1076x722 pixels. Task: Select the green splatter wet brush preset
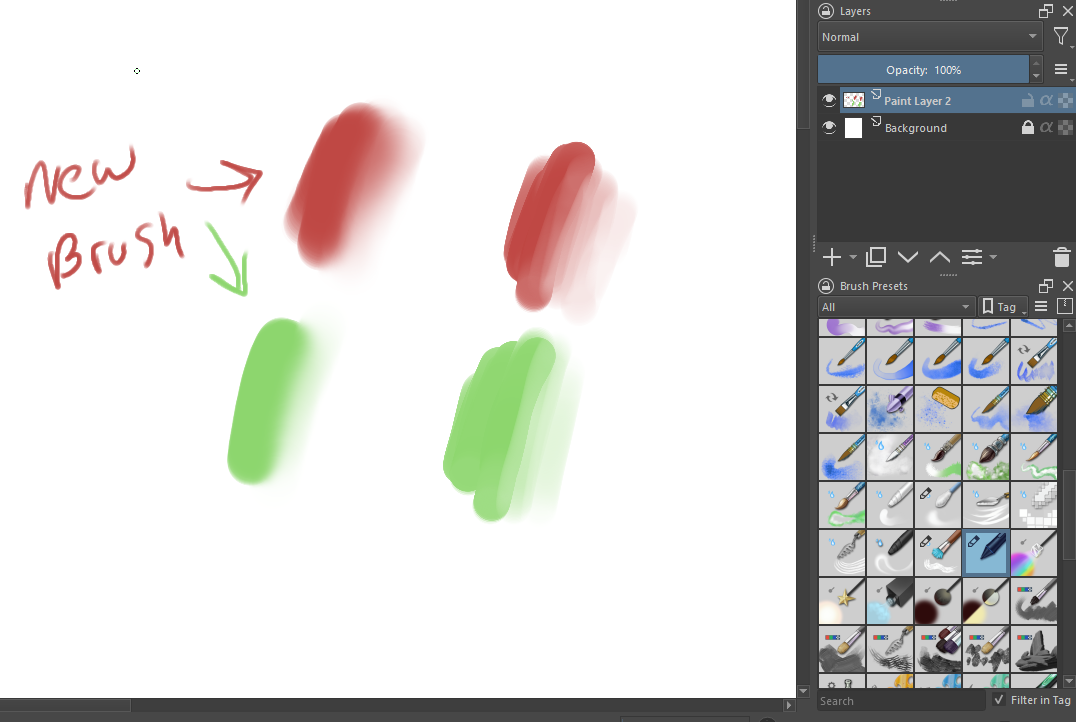pos(986,456)
